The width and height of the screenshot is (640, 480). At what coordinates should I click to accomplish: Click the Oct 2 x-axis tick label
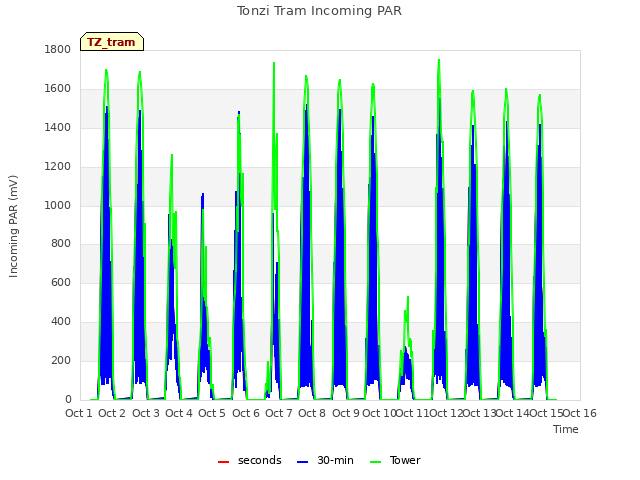coord(112,413)
